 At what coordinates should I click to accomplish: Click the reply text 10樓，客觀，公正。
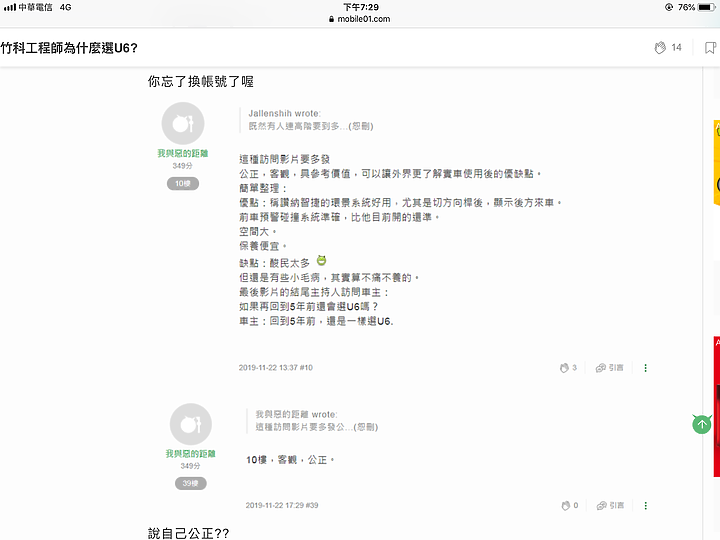point(290,460)
